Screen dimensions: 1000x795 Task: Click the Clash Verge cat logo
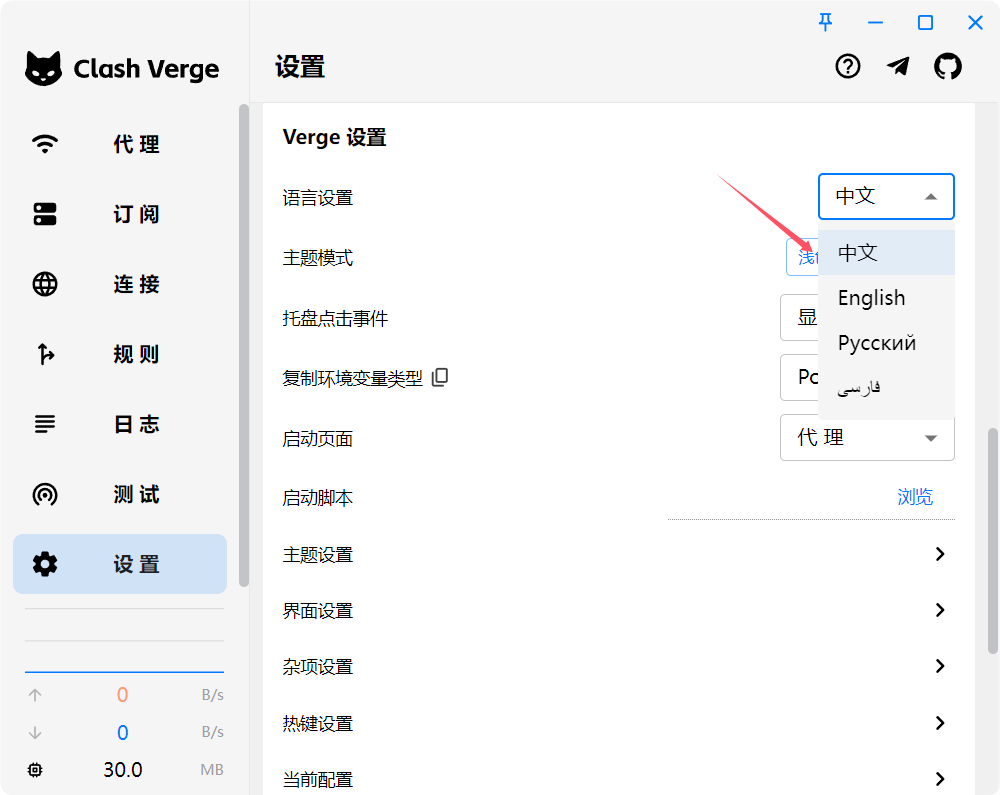pos(41,67)
